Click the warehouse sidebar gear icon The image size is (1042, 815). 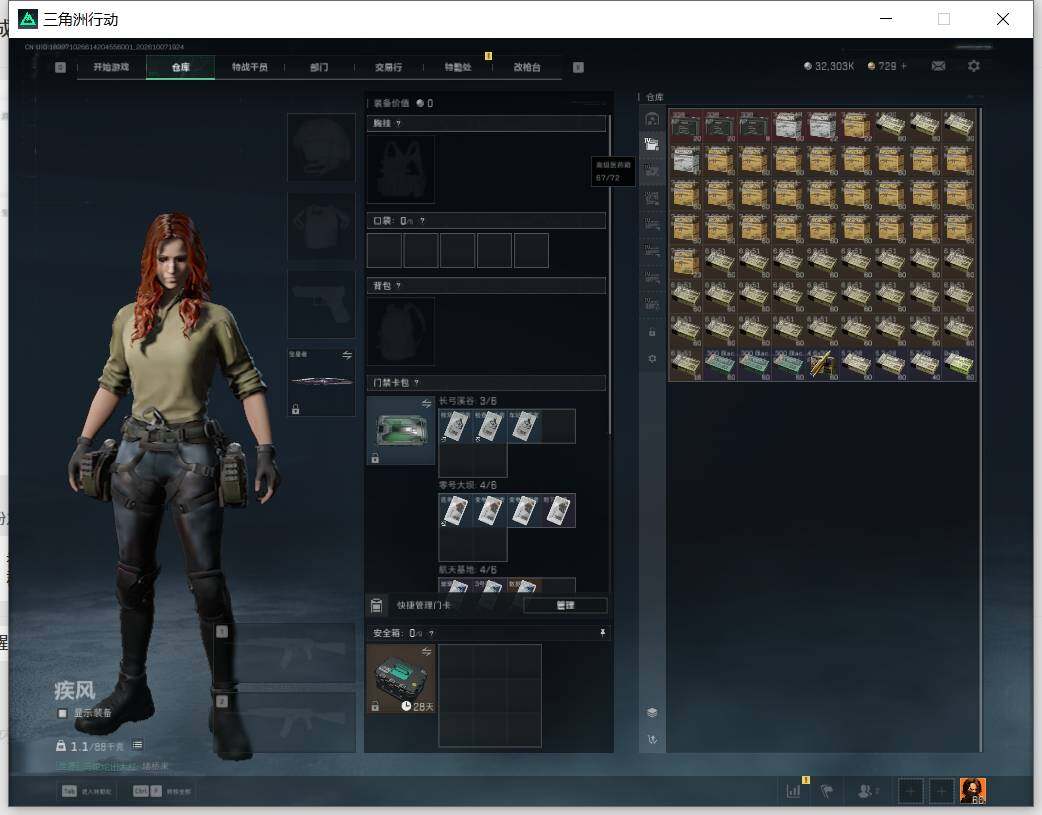[652, 359]
